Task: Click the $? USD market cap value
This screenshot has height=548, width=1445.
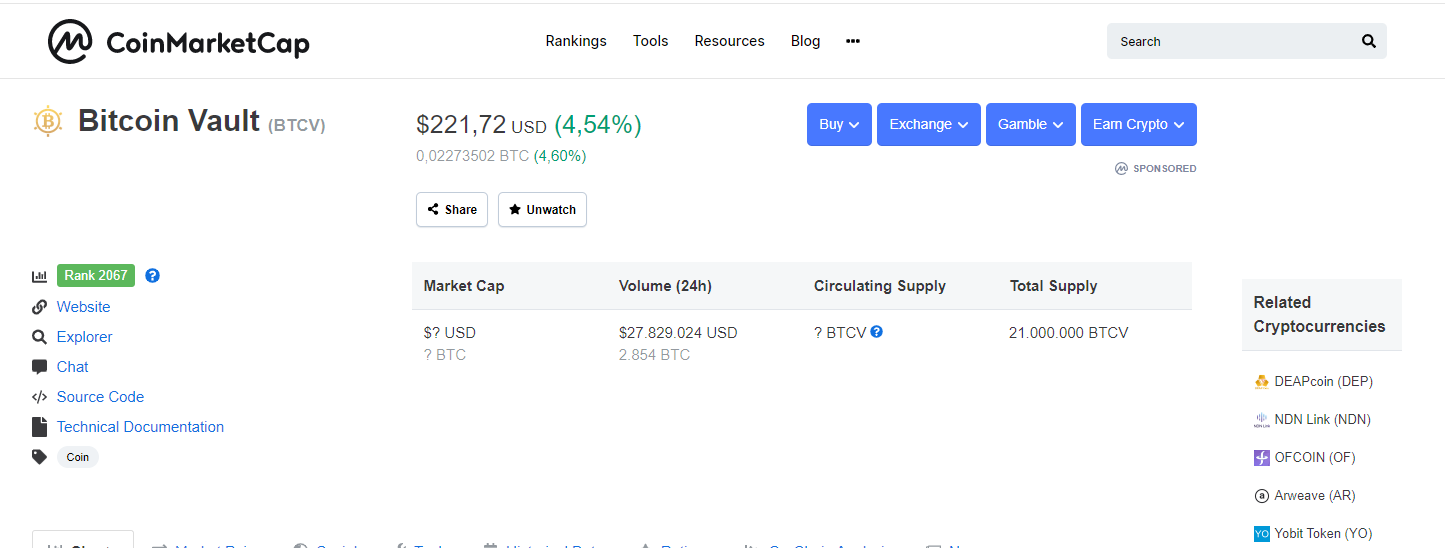Action: (450, 333)
